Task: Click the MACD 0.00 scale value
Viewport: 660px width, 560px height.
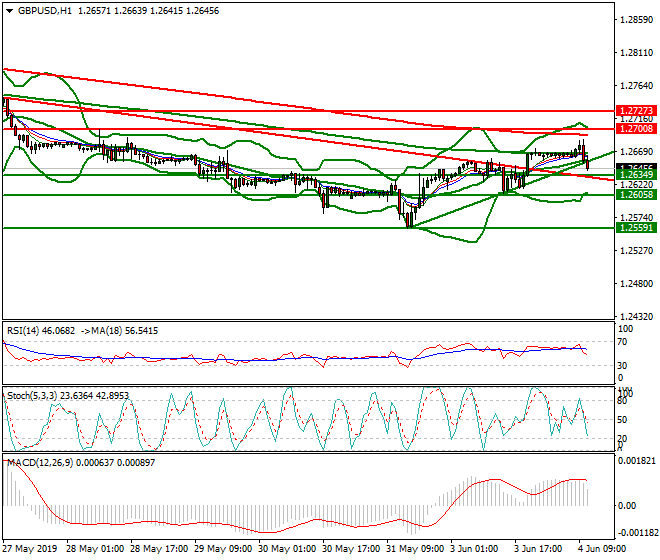Action: [627, 506]
